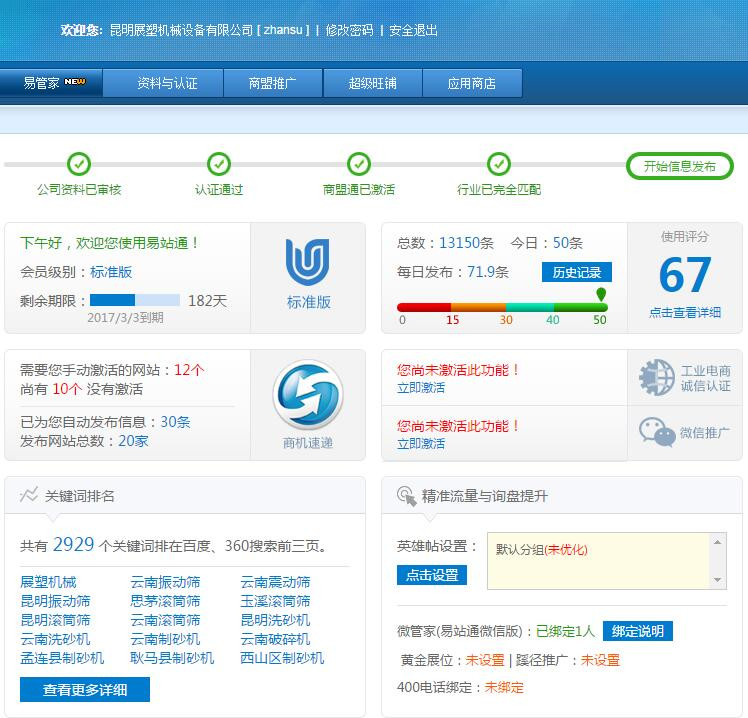Click the 认证通过 green checkmark icon
Image resolution: width=748 pixels, height=718 pixels.
point(219,164)
